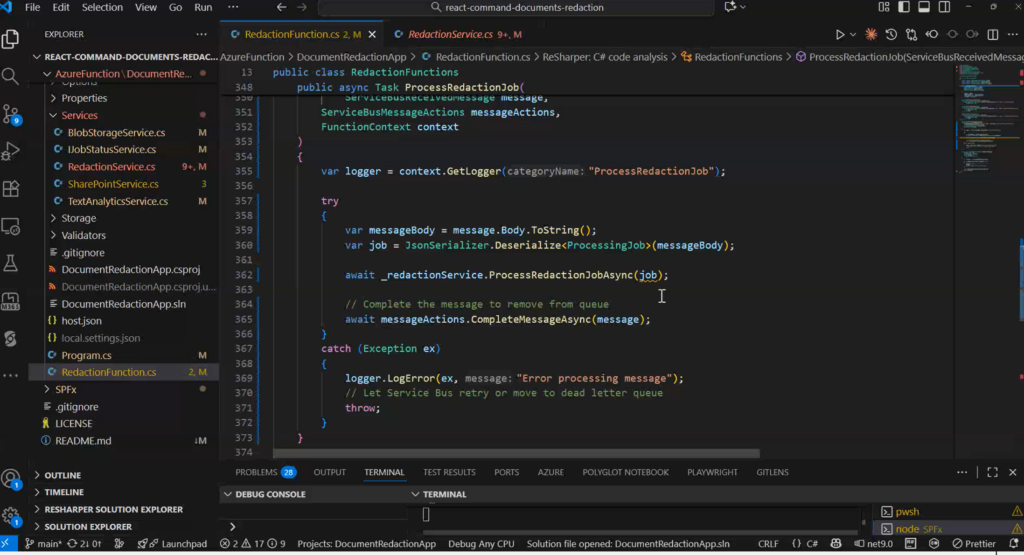Screen dimensions: 1024x555
Task: Open the Selection menu
Action: click(x=102, y=8)
